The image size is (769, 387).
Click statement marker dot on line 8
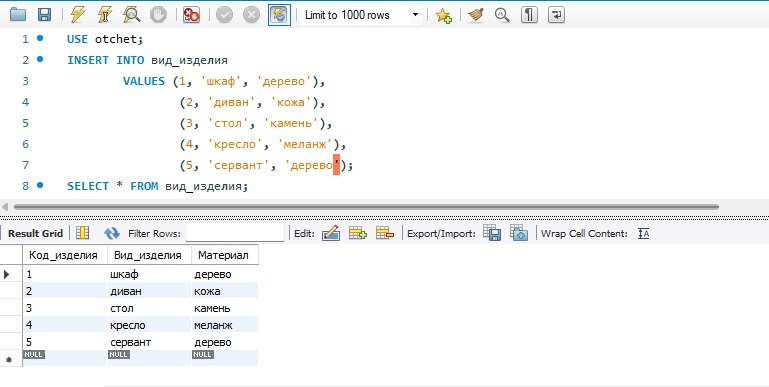40,185
